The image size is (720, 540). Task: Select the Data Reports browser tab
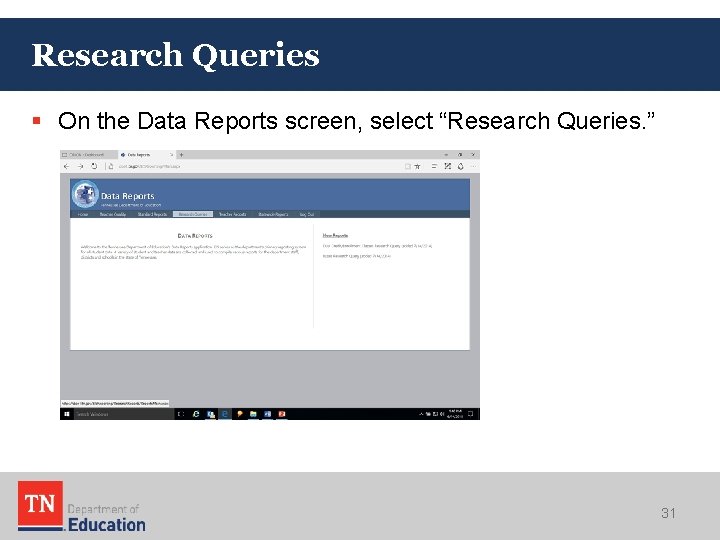click(146, 155)
